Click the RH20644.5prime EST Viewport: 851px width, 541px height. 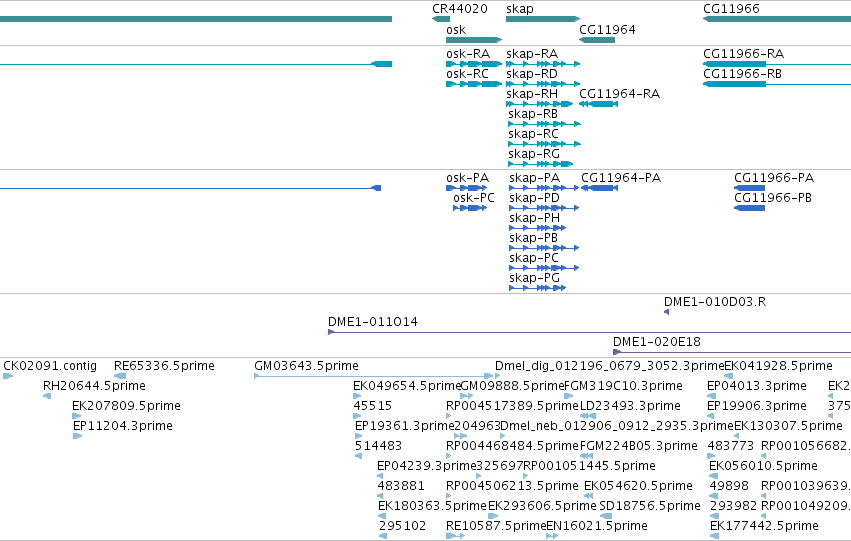pyautogui.click(x=47, y=396)
